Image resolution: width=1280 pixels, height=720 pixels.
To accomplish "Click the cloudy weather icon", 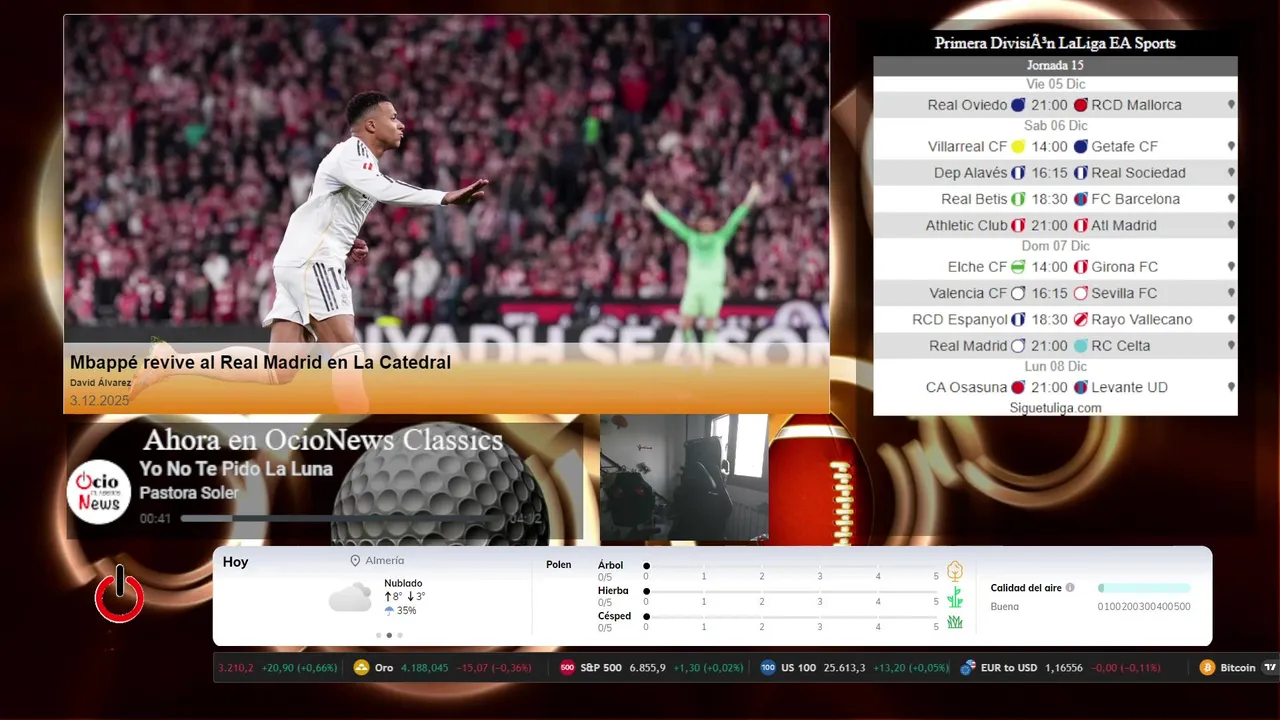I will point(350,598).
